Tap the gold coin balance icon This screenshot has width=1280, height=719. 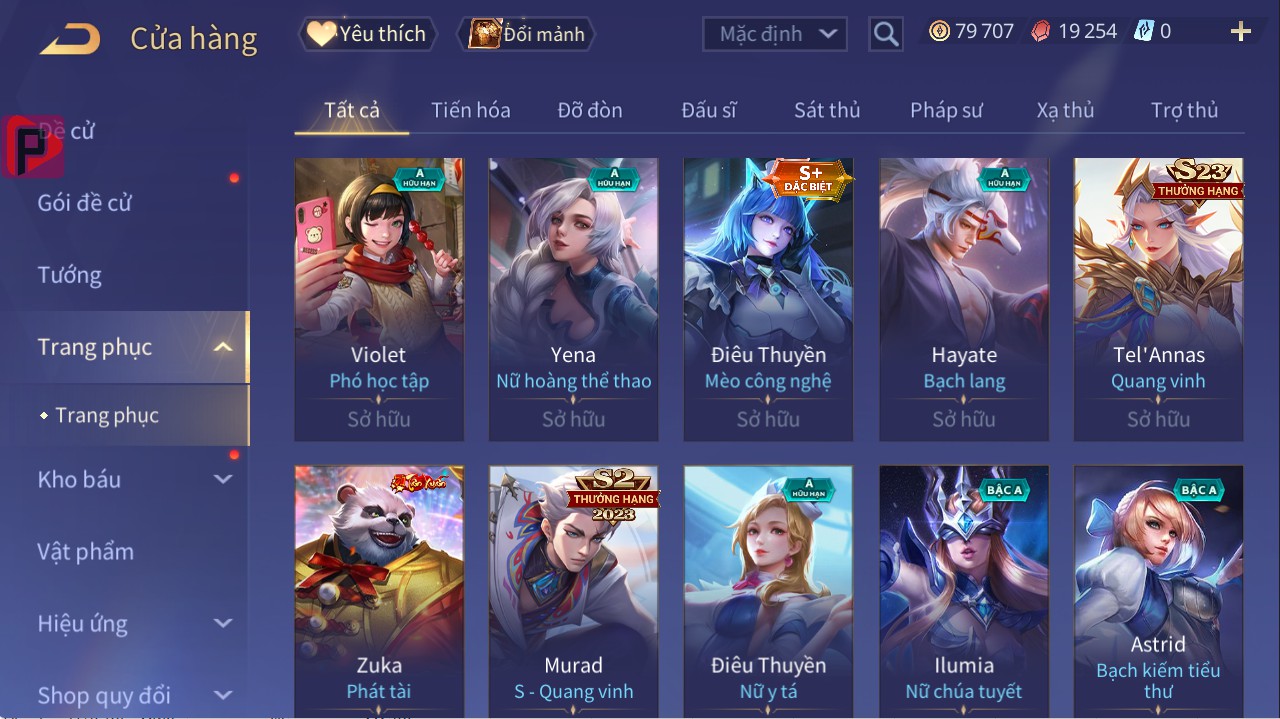tap(939, 32)
